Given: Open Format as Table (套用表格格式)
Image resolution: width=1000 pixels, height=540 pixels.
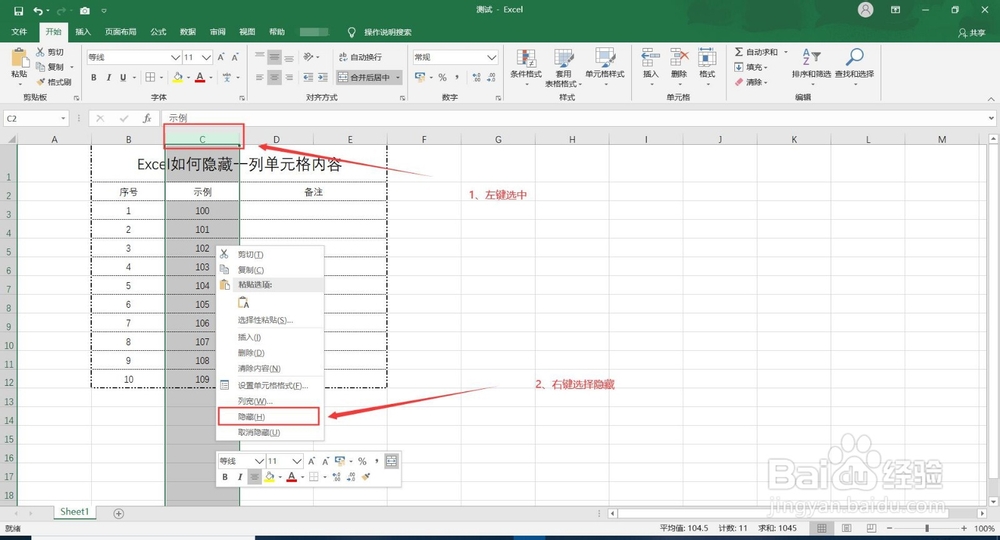Looking at the screenshot, I should tap(563, 68).
